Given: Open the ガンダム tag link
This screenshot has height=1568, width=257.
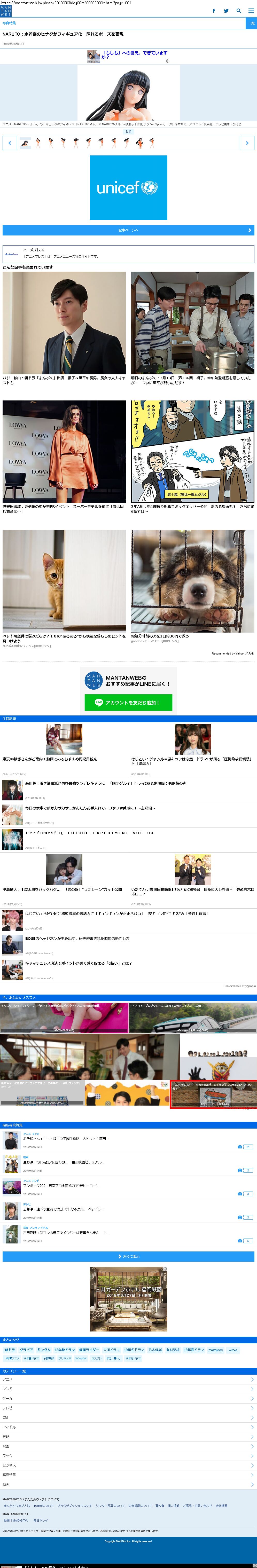Looking at the screenshot, I should point(44,1350).
